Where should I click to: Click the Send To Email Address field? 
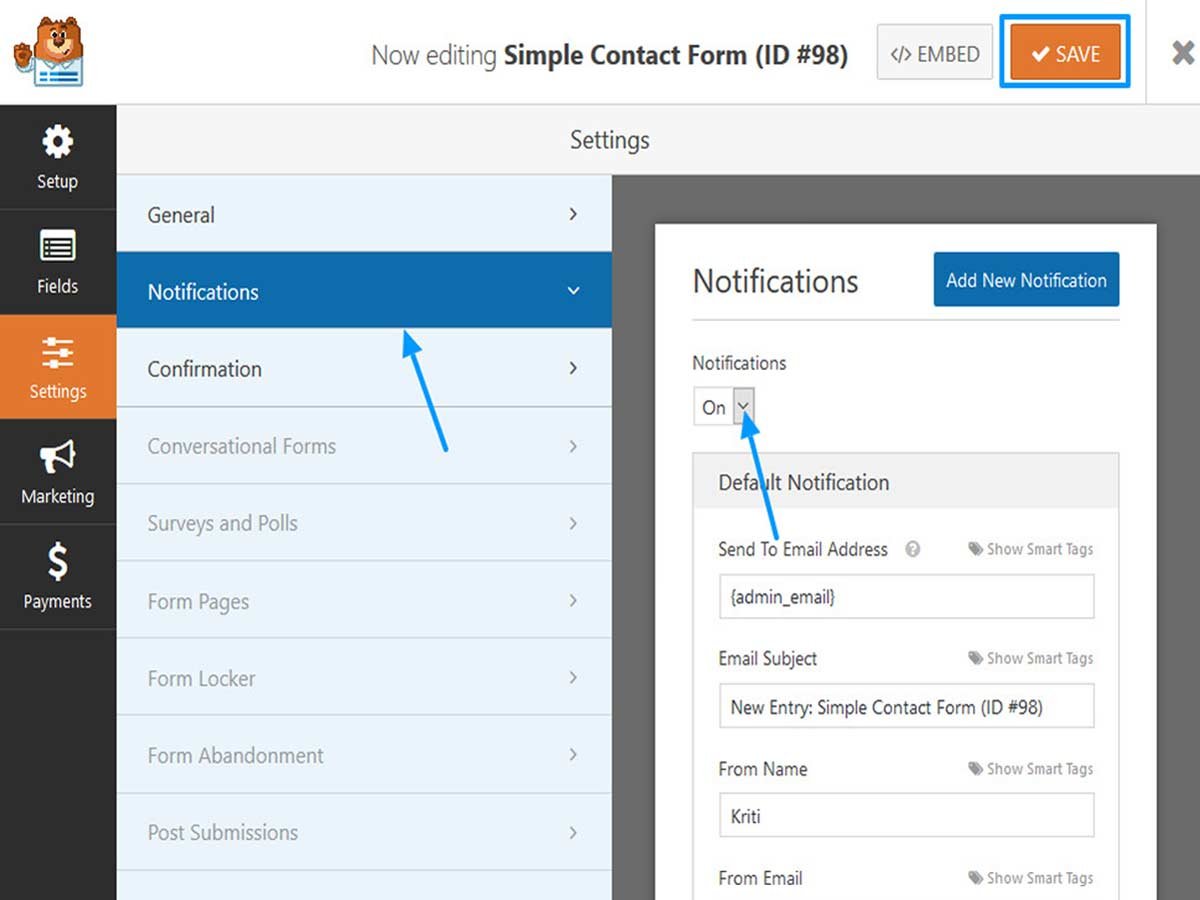pyautogui.click(x=906, y=597)
